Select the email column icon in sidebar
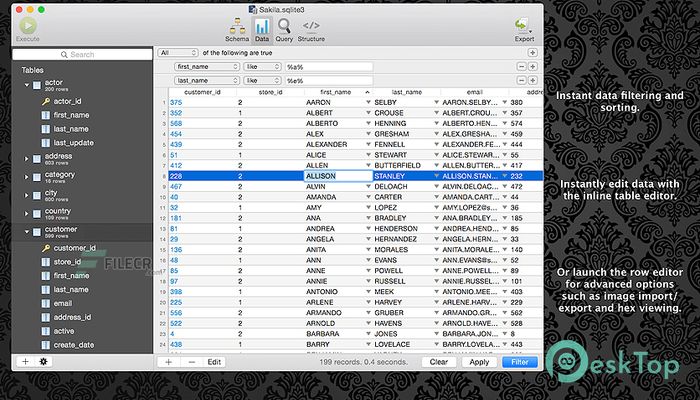 click(46, 303)
